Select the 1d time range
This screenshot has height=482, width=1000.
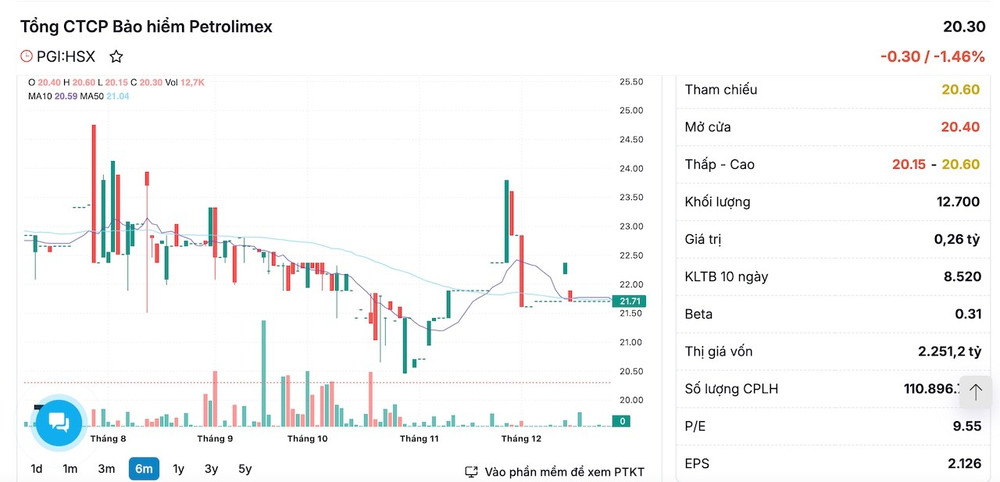(x=37, y=469)
